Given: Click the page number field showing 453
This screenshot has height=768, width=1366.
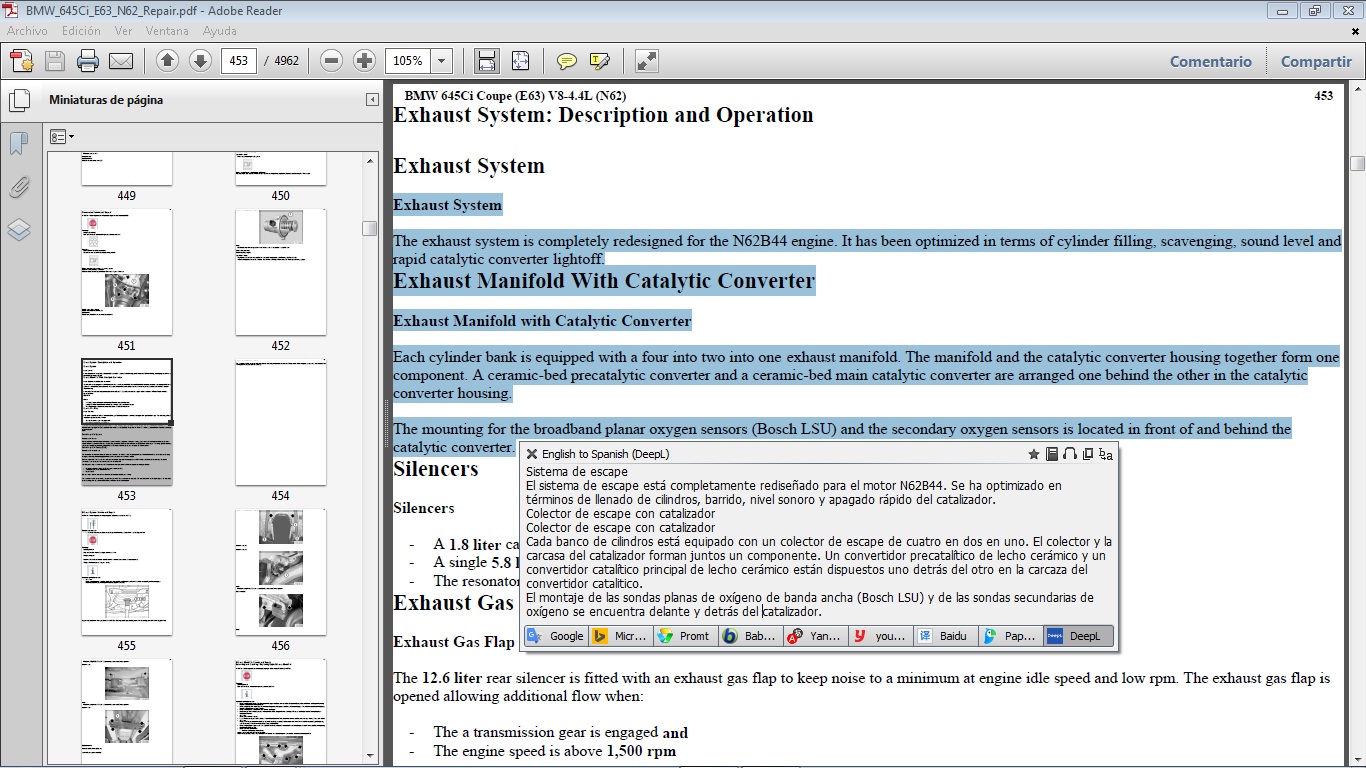Looking at the screenshot, I should click(x=238, y=61).
